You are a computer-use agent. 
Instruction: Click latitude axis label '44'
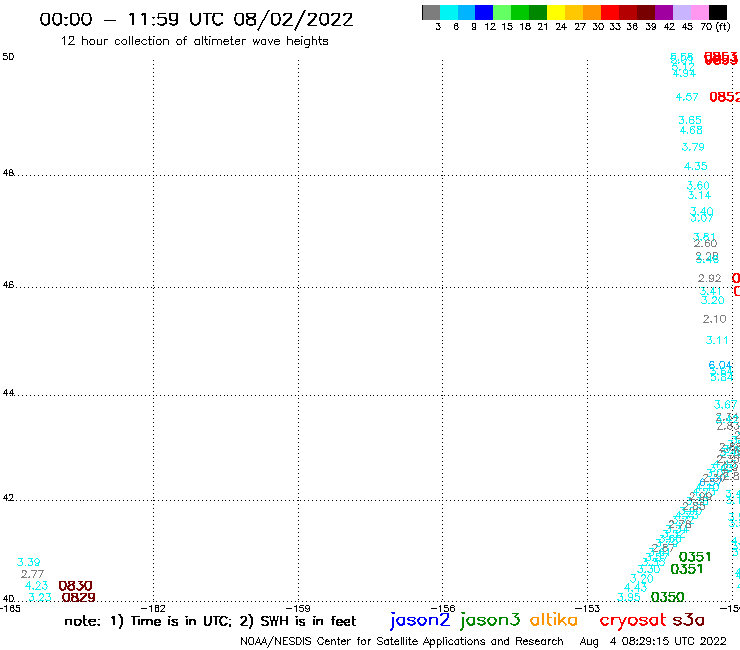coord(8,392)
